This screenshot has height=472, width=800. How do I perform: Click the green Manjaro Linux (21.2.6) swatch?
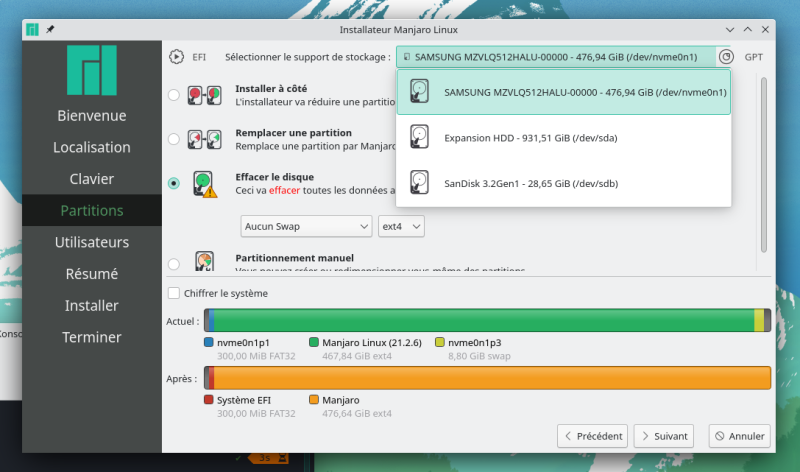(314, 342)
